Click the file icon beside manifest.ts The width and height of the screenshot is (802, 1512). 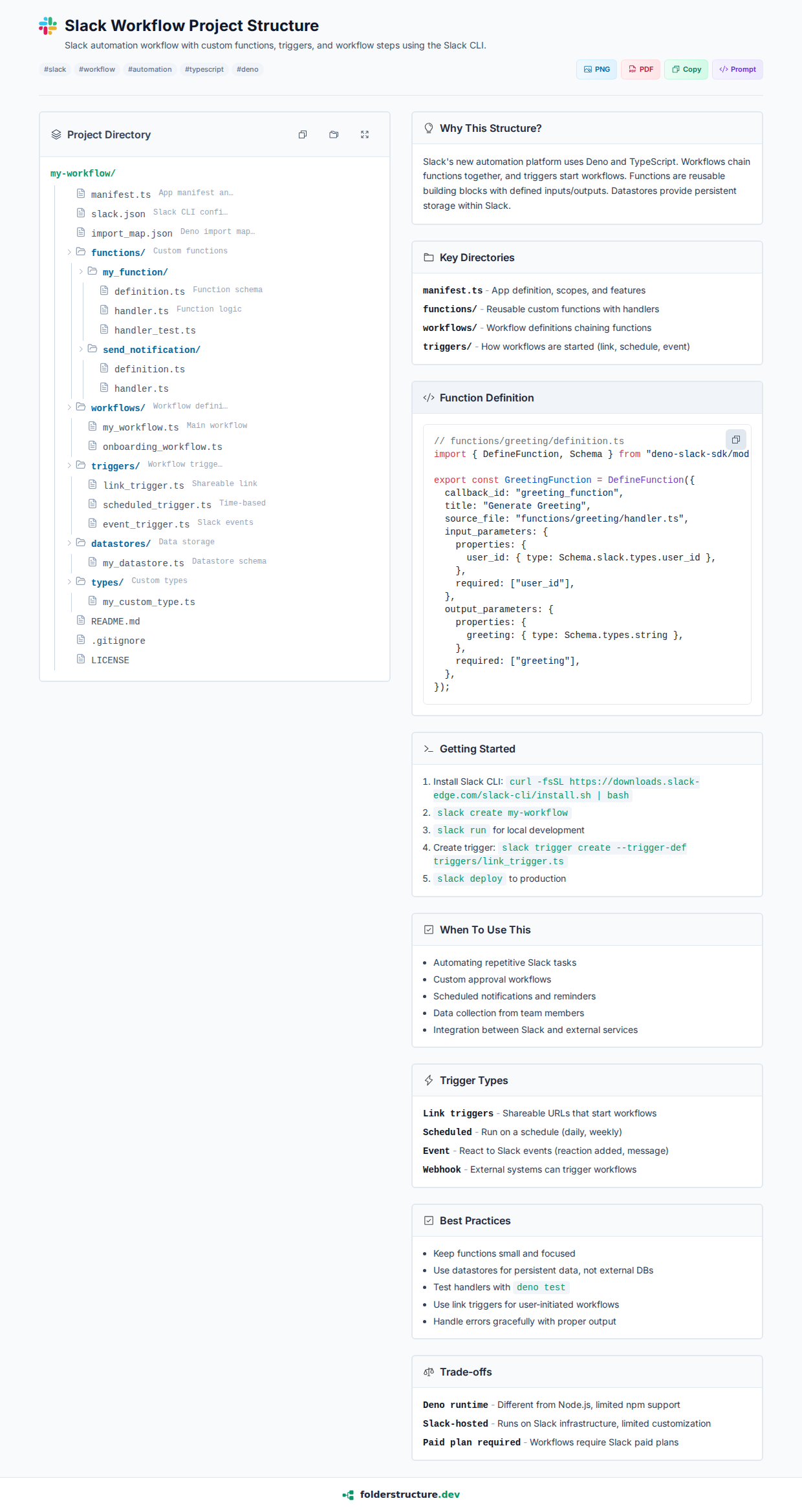pos(81,193)
